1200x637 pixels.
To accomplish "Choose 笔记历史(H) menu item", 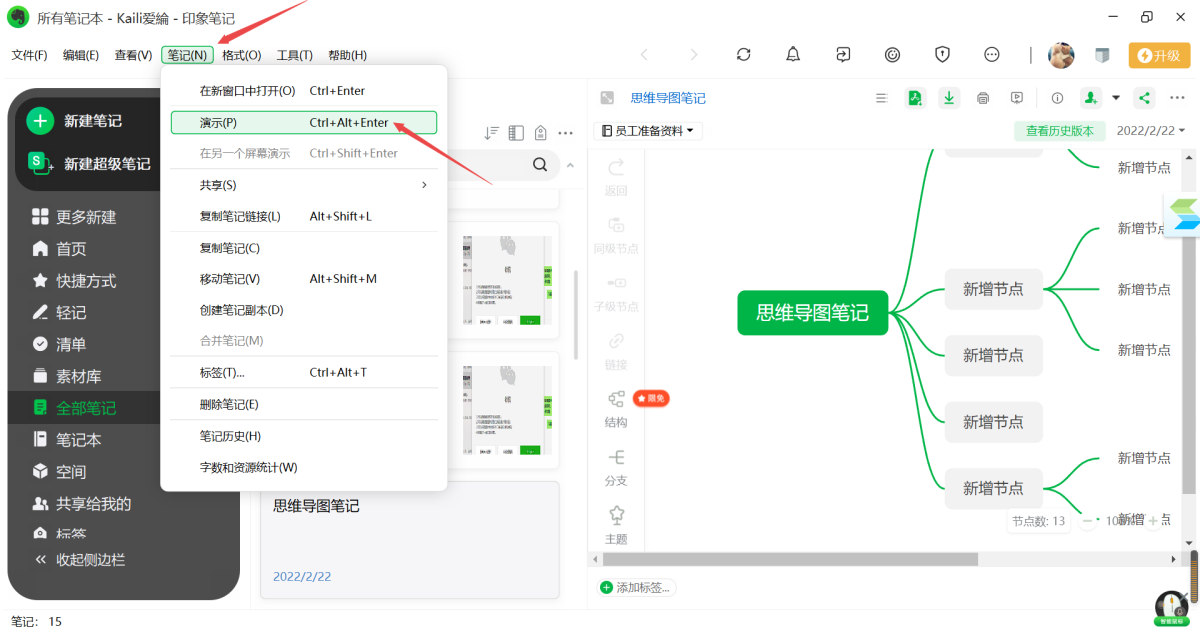I will [304, 436].
